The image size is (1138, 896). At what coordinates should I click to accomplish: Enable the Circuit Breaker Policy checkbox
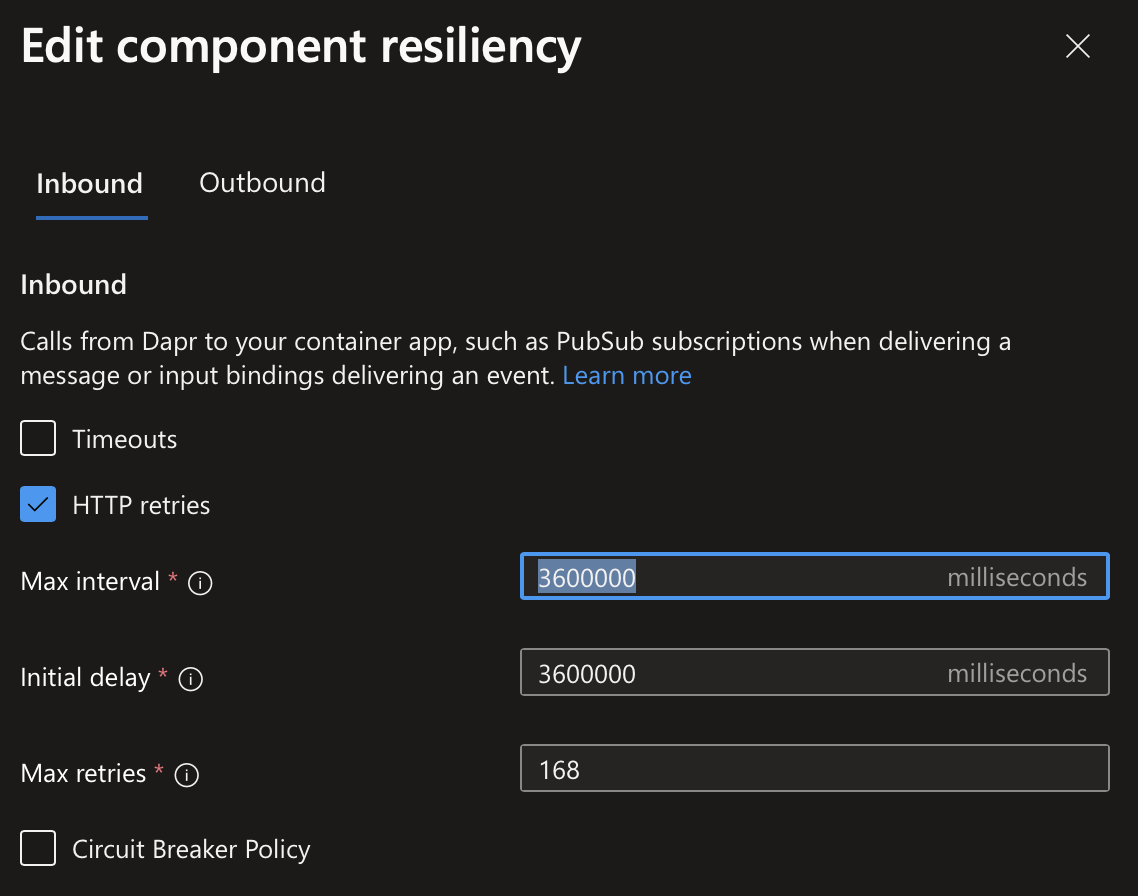[37, 848]
